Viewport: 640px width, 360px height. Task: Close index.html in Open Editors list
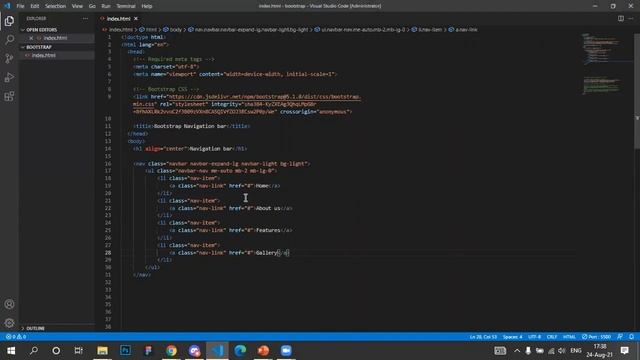(31, 38)
